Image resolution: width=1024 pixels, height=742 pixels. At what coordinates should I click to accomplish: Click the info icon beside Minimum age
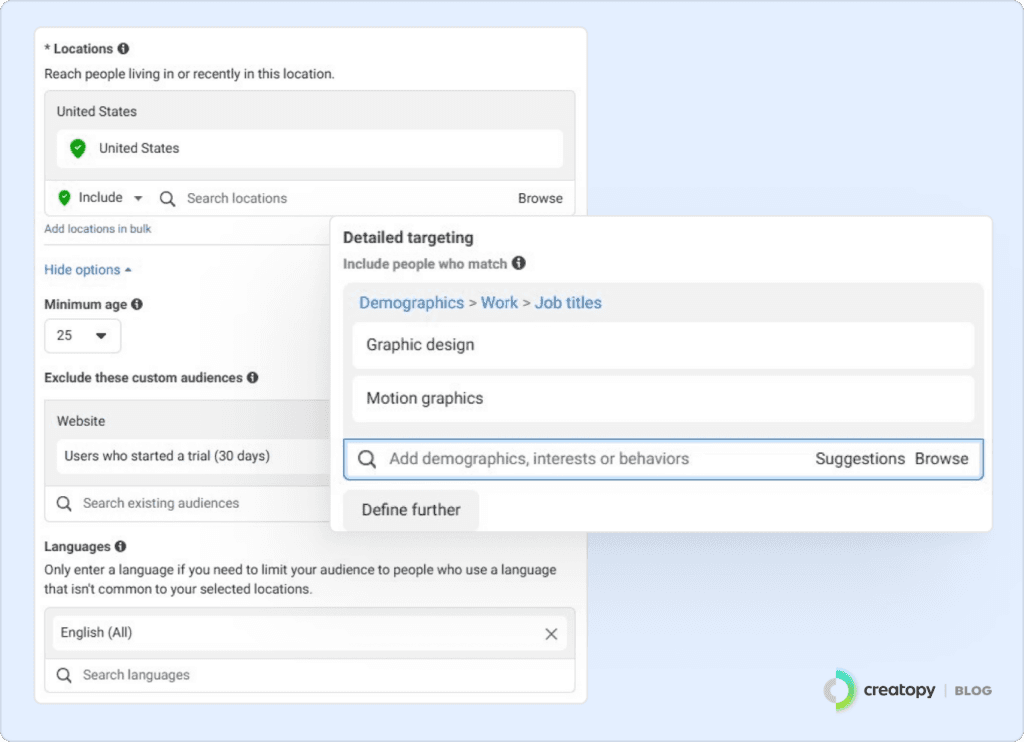pos(137,304)
